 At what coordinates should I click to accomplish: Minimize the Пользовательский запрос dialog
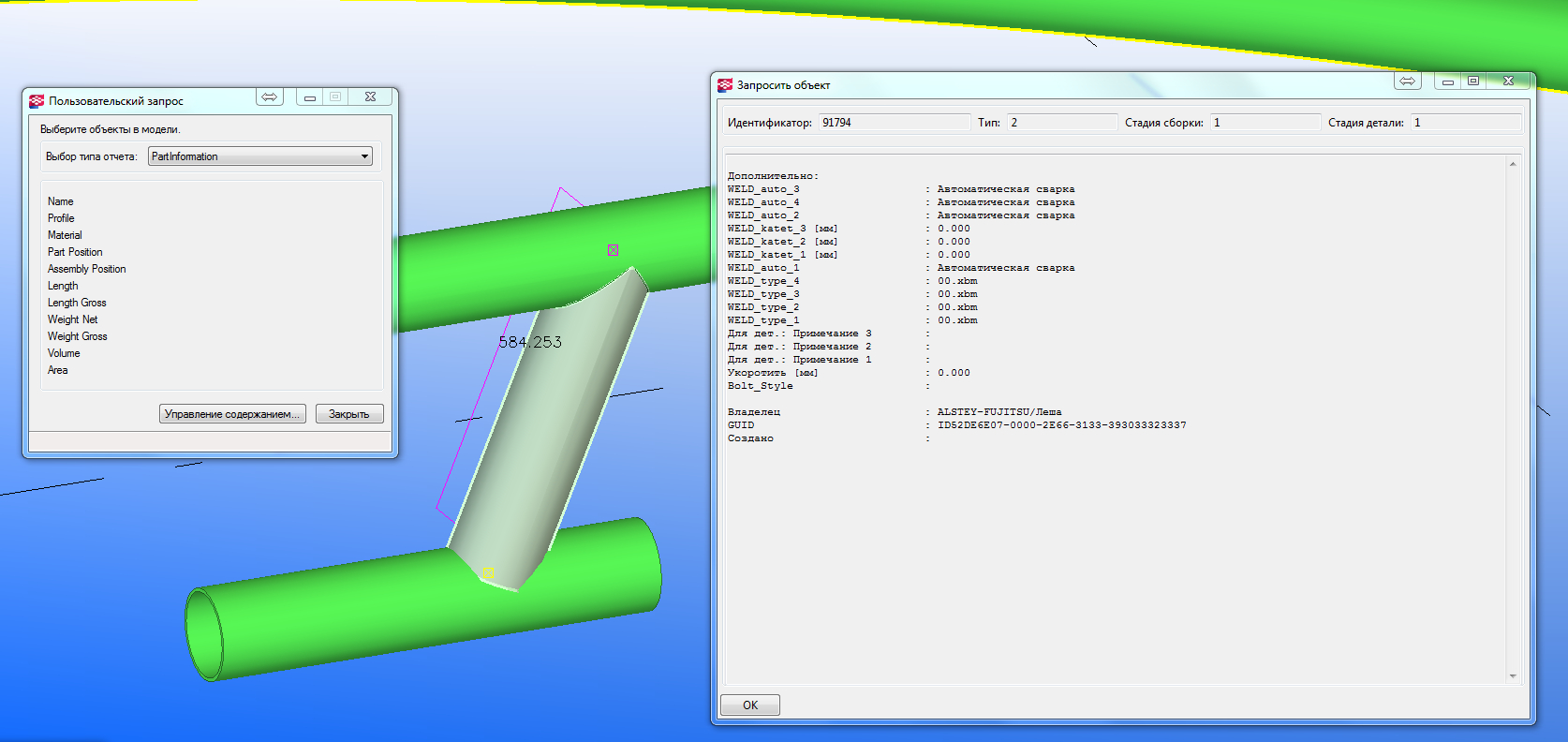[310, 97]
